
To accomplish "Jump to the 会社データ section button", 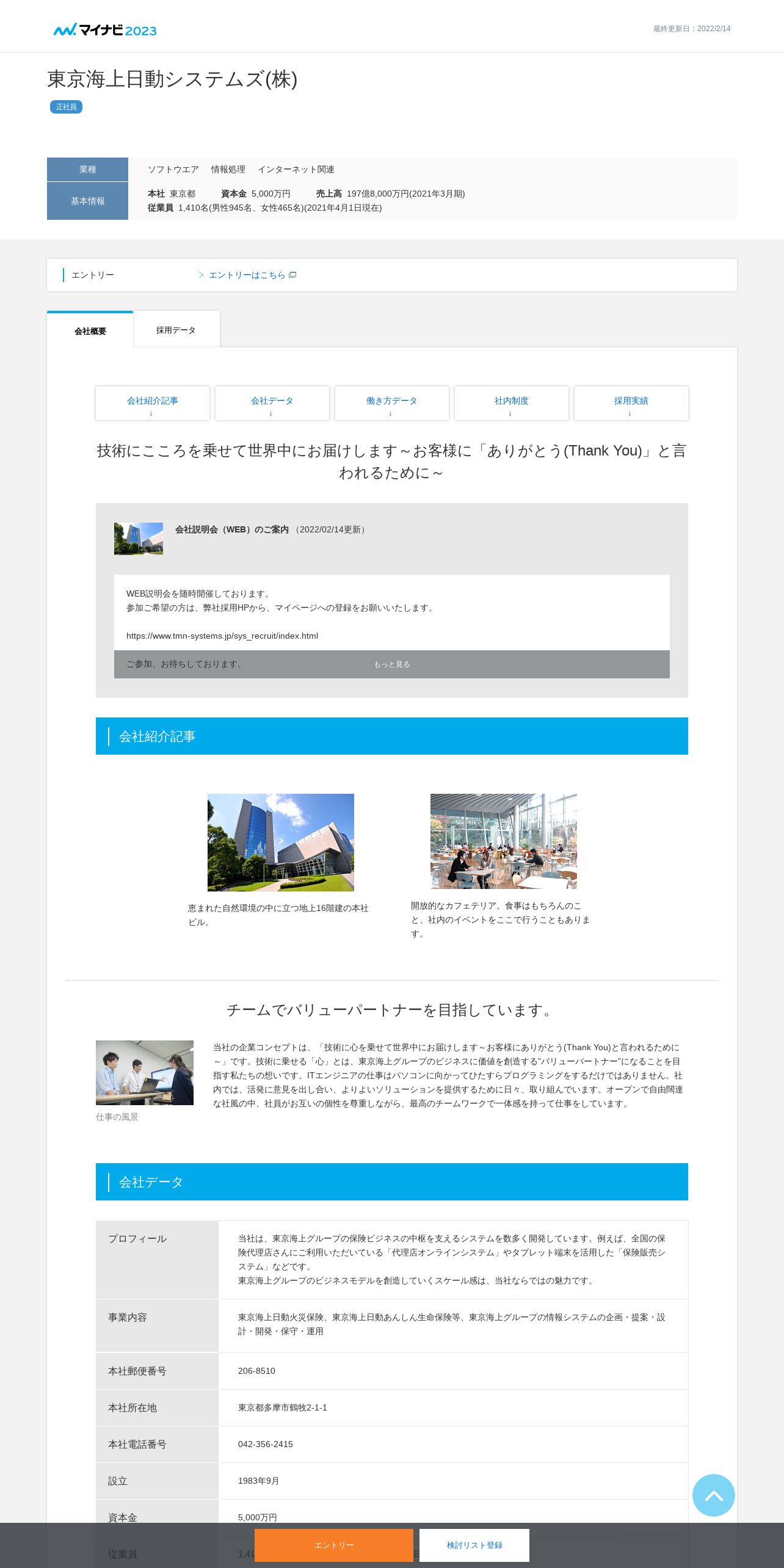I will click(272, 404).
